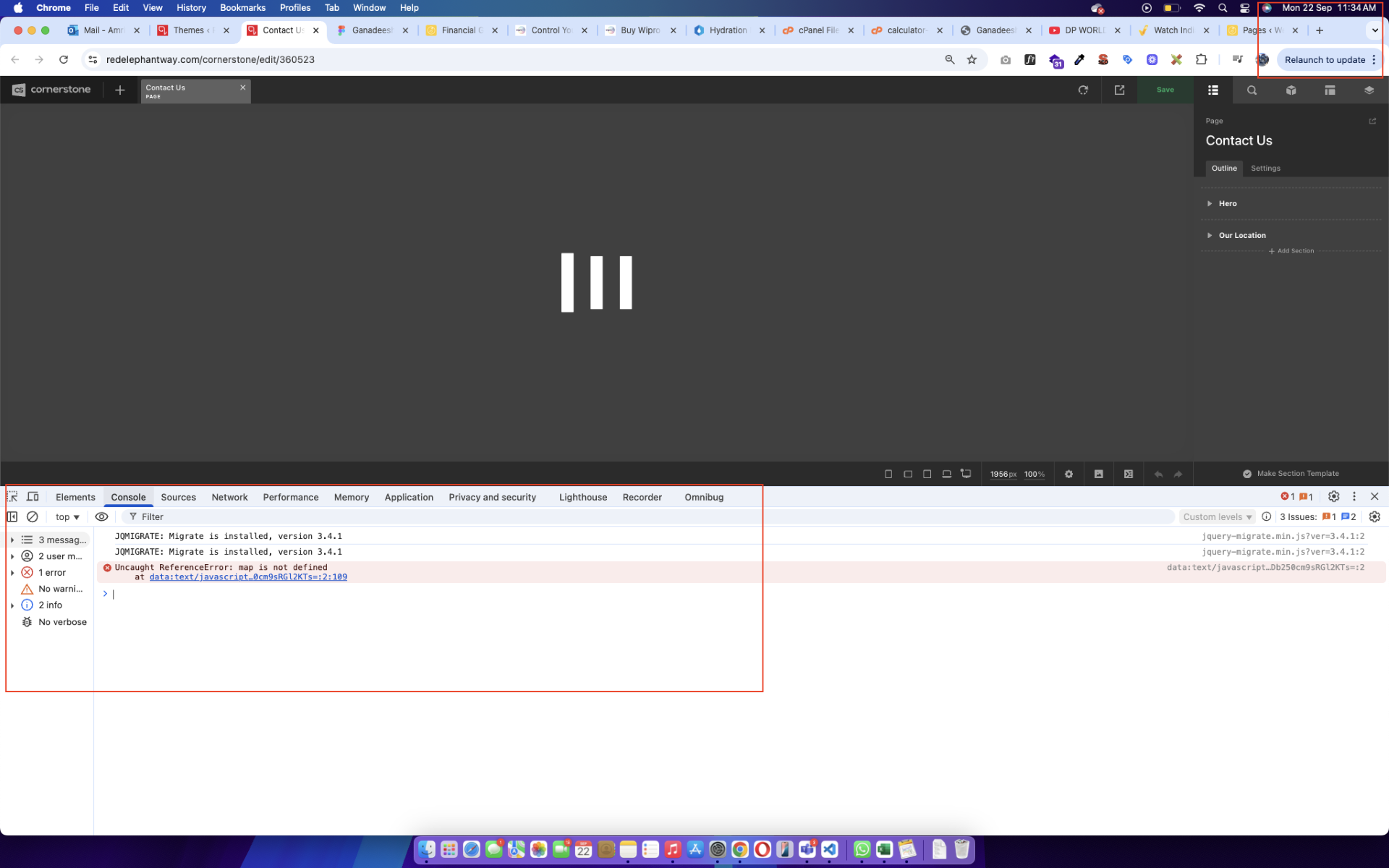
Task: Open Cornerstone outline panel icon
Action: pos(1213,90)
